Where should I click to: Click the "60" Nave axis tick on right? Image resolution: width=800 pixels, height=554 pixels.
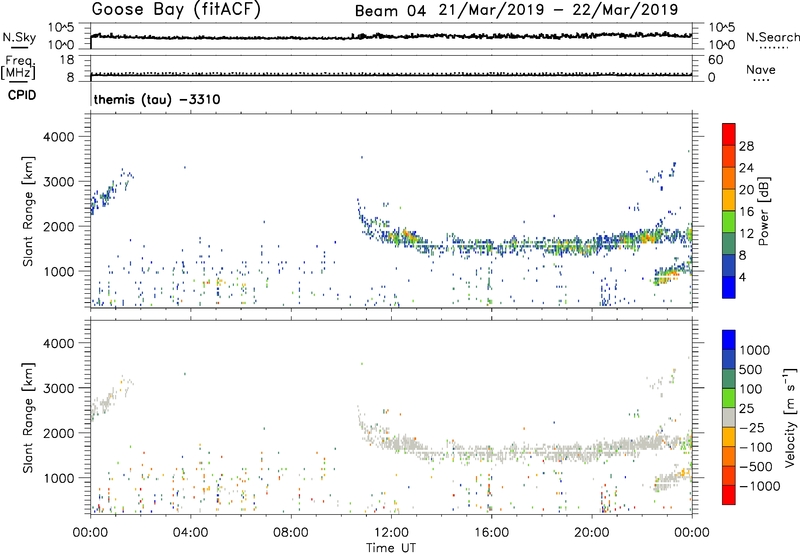tap(715, 60)
